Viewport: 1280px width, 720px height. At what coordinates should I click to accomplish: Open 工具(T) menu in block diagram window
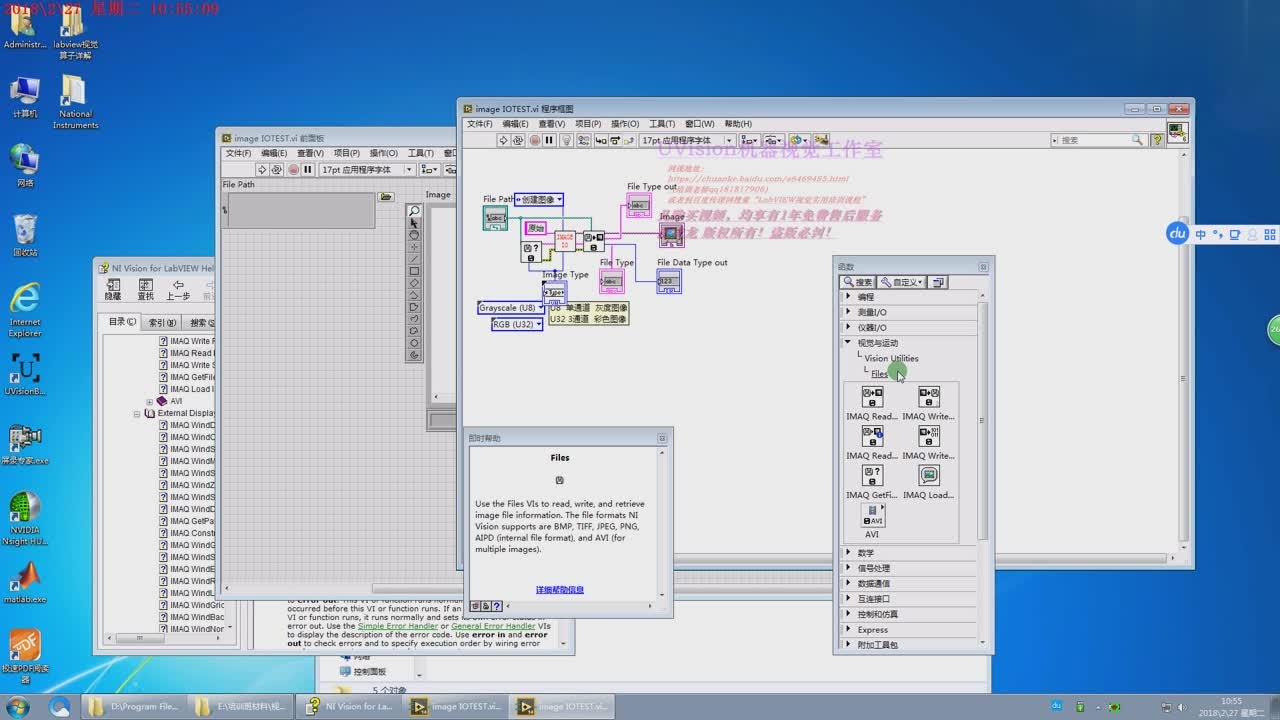click(x=662, y=124)
